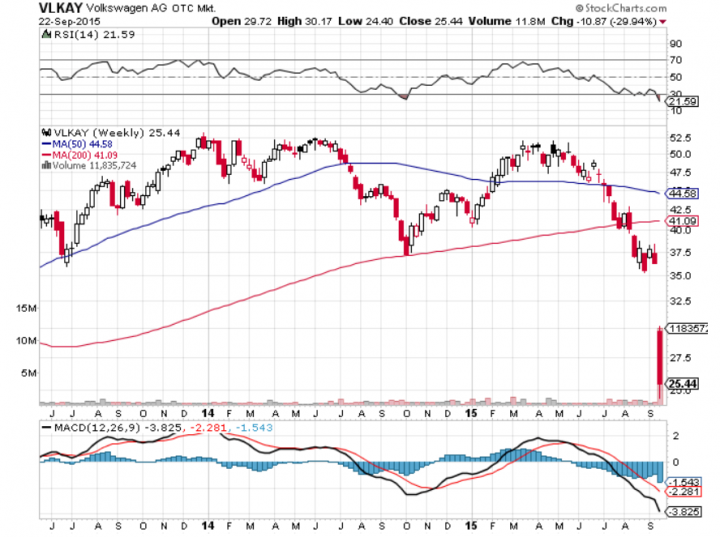This screenshot has width=720, height=537.
Task: Click the RSI indicator icon beside RSI(14)
Action: (x=46, y=34)
